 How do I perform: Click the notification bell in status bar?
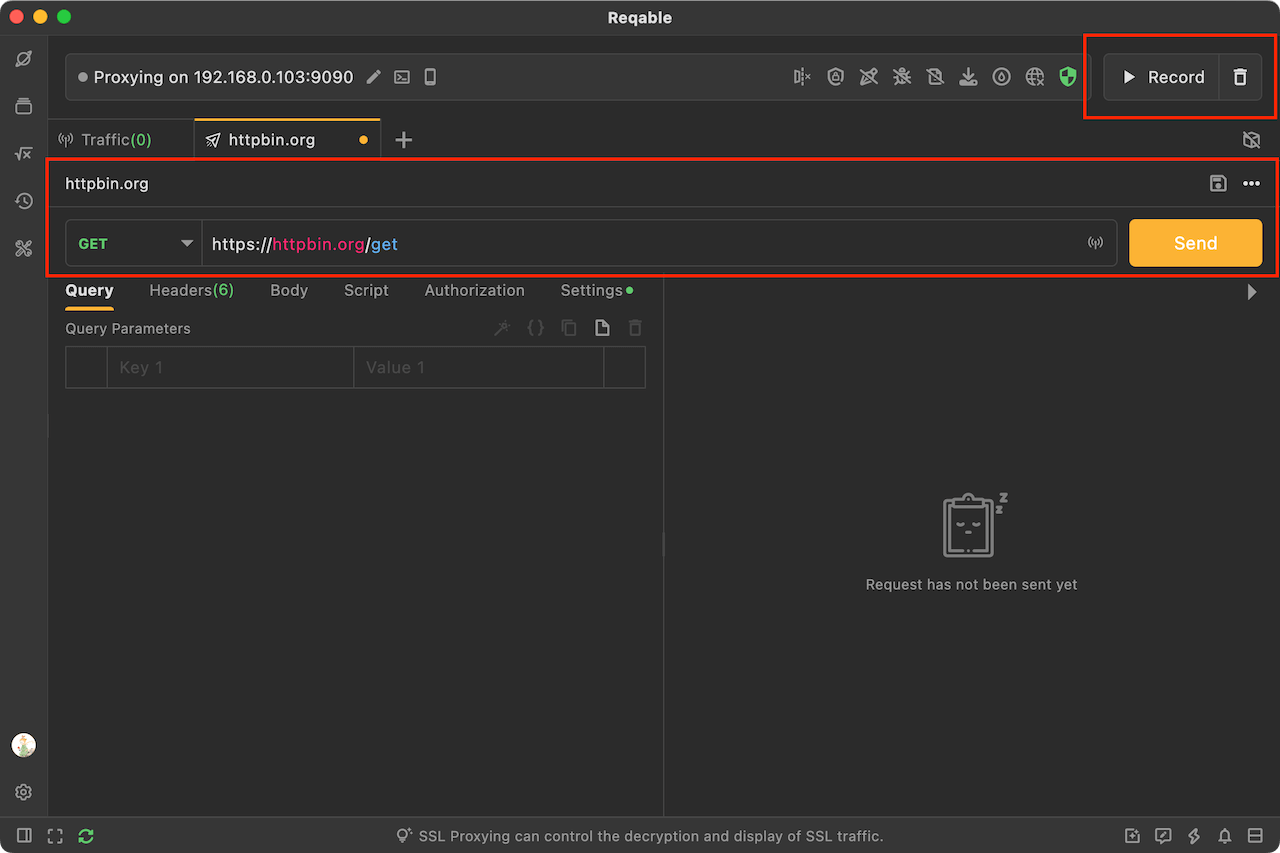coord(1224,836)
